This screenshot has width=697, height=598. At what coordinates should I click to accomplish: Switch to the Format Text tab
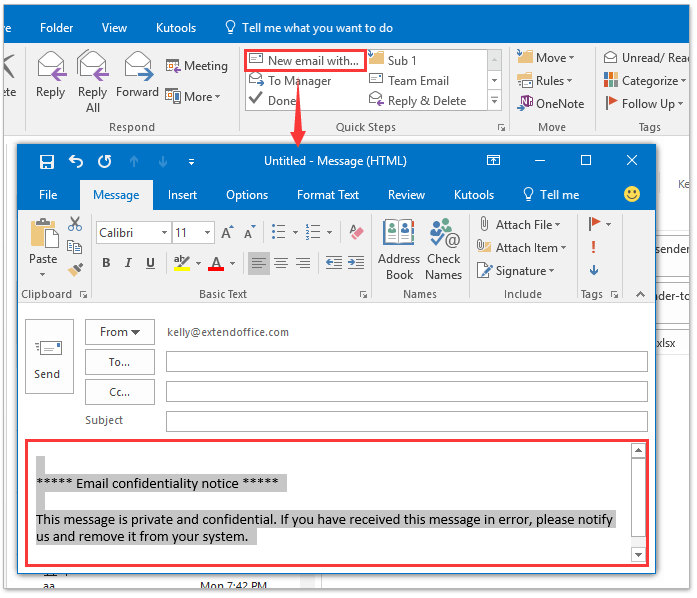pos(328,195)
